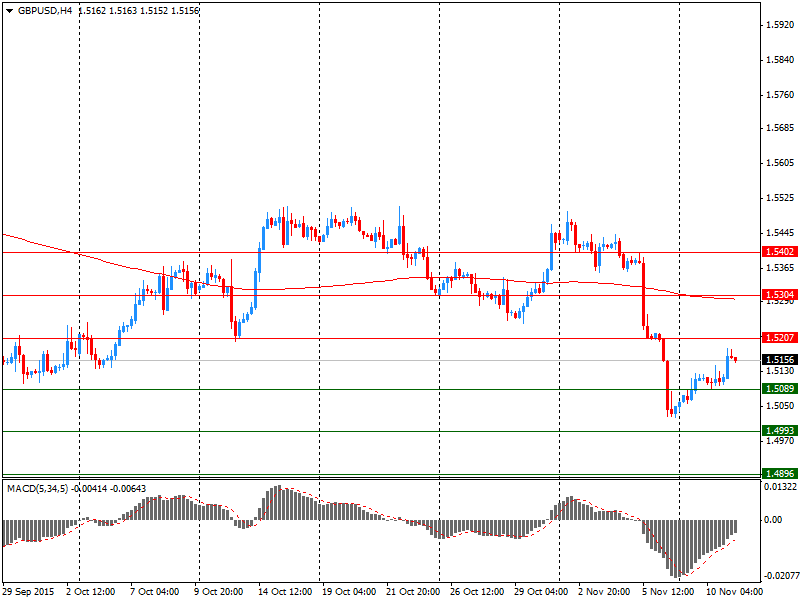This screenshot has height=600, width=800.
Task: Click the MACD 0.00 zero level label
Action: tap(773, 520)
